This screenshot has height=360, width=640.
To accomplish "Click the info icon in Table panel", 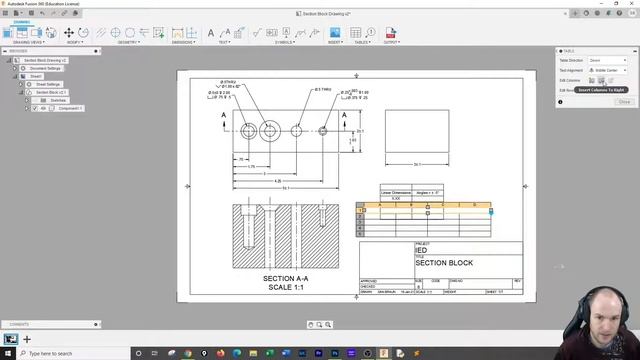I will pos(560,102).
